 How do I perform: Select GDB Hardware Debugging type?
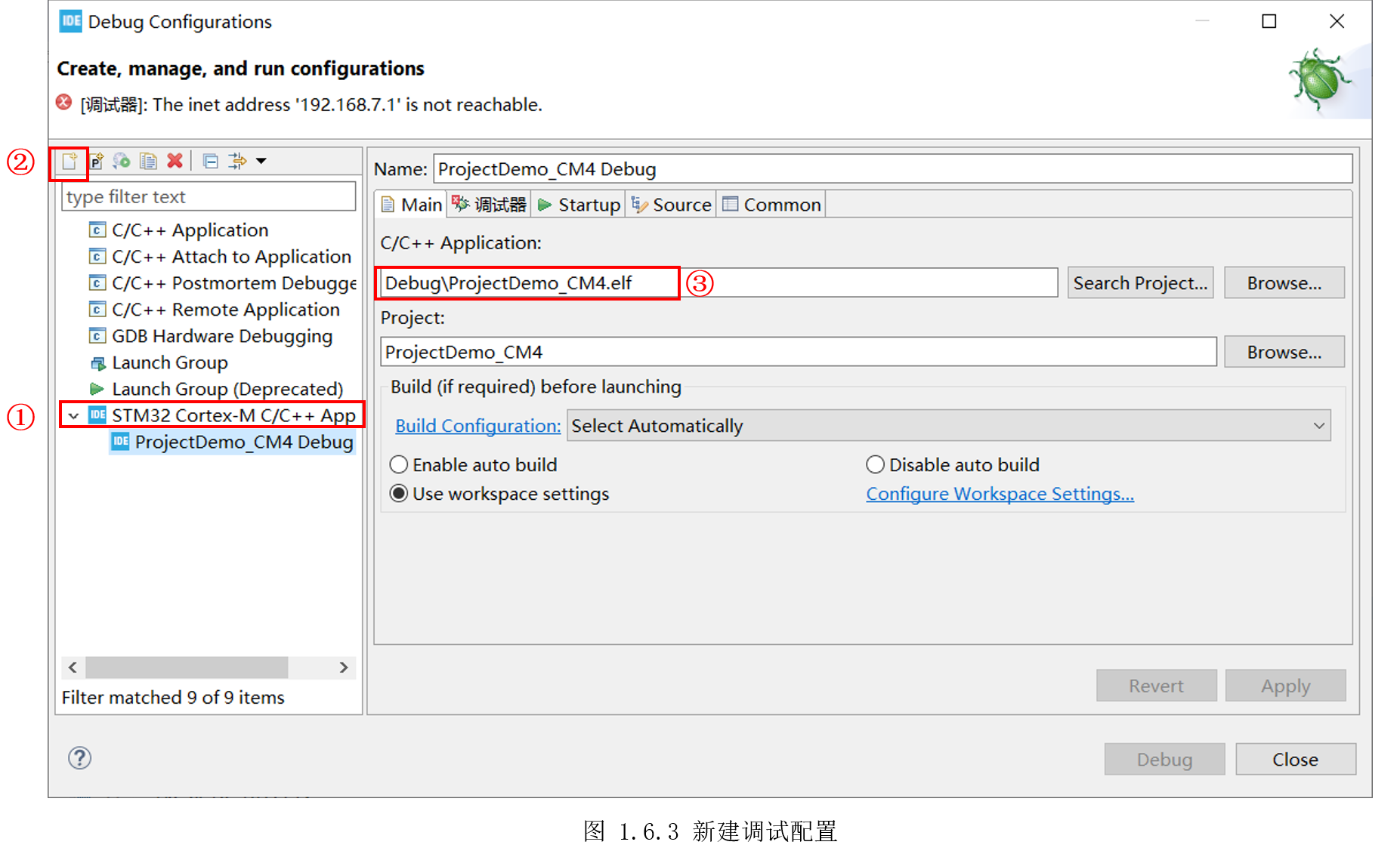click(x=221, y=336)
